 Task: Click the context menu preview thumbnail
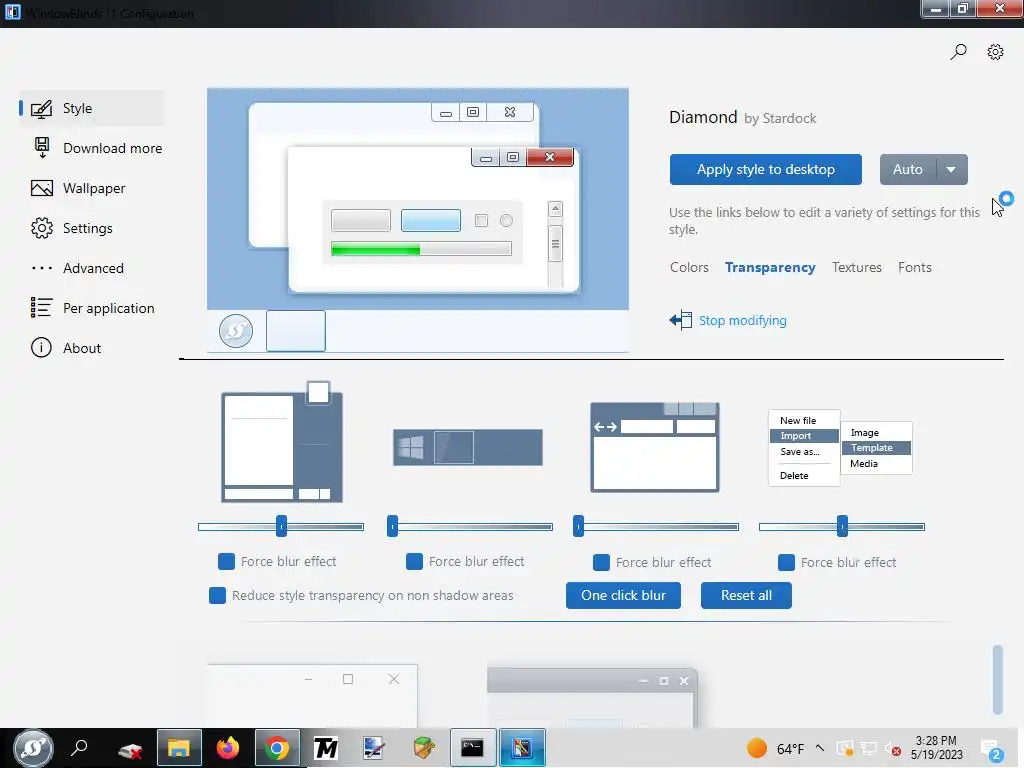840,448
